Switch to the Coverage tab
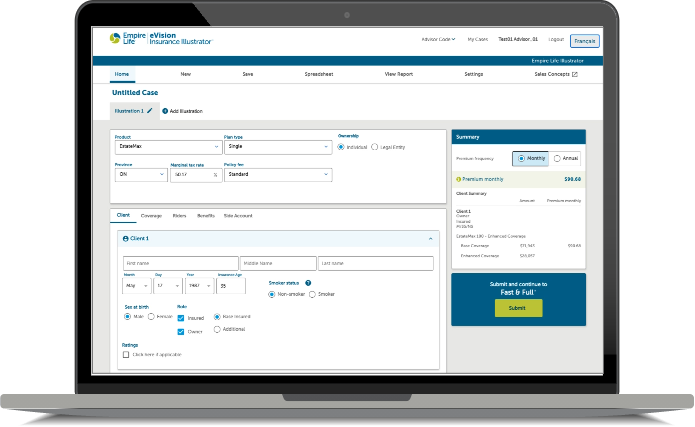This screenshot has width=695, height=427. tap(151, 215)
